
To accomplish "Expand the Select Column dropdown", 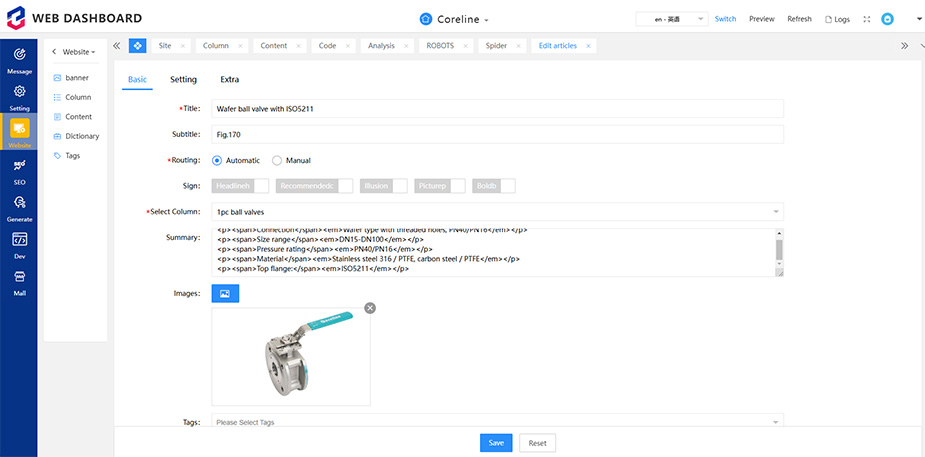I will (497, 212).
